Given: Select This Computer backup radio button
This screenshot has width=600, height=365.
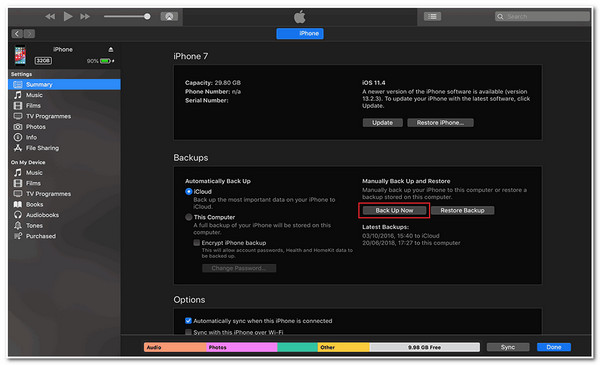Looking at the screenshot, I should click(189, 217).
